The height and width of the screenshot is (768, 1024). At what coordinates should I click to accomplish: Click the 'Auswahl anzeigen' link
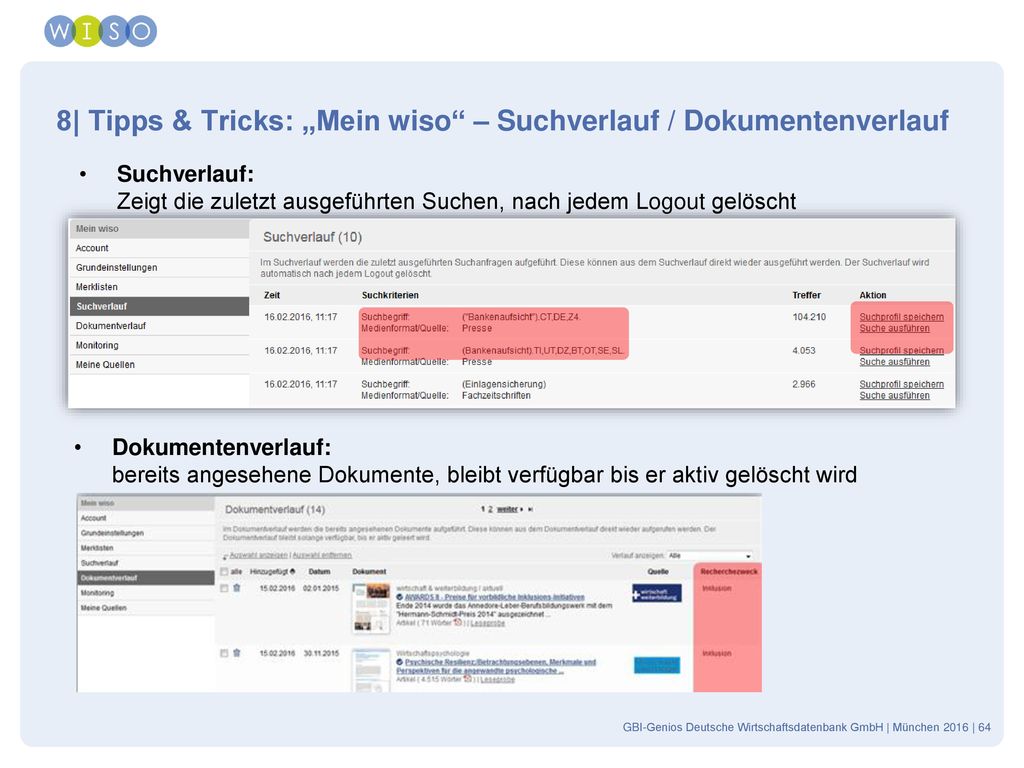pos(259,555)
